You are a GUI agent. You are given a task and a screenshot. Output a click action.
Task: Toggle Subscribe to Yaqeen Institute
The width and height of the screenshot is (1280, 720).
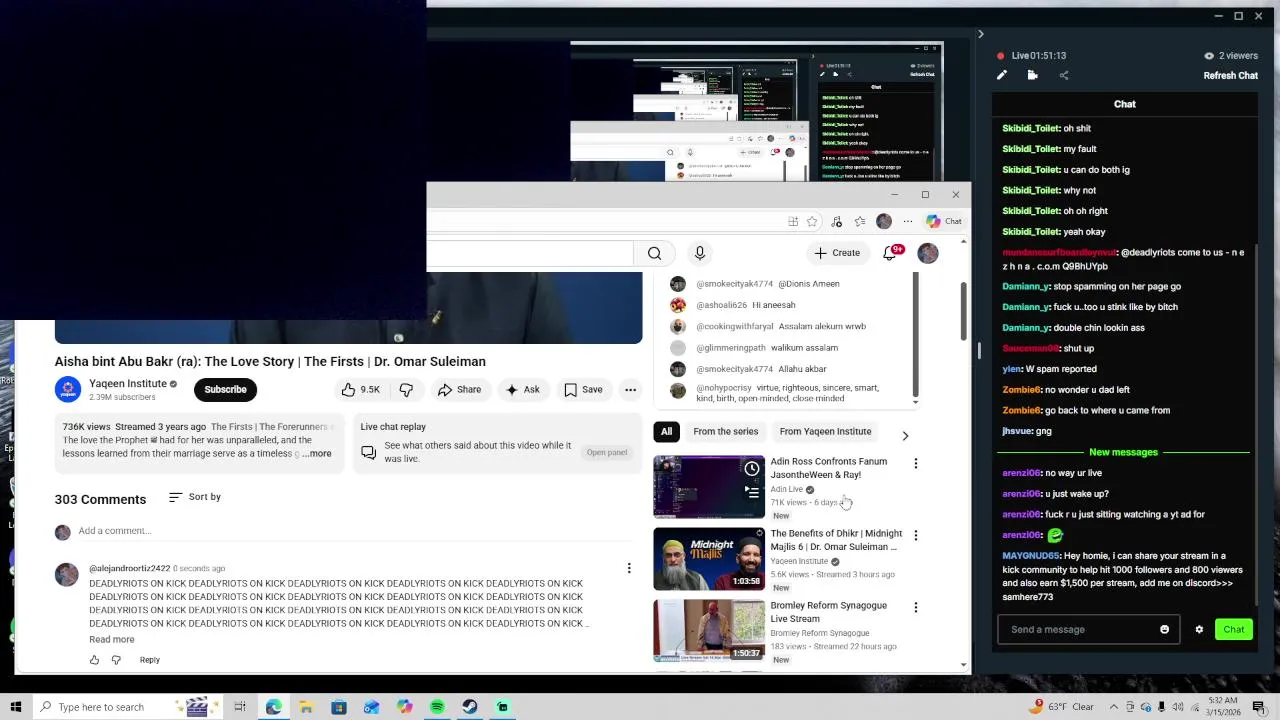click(x=225, y=390)
